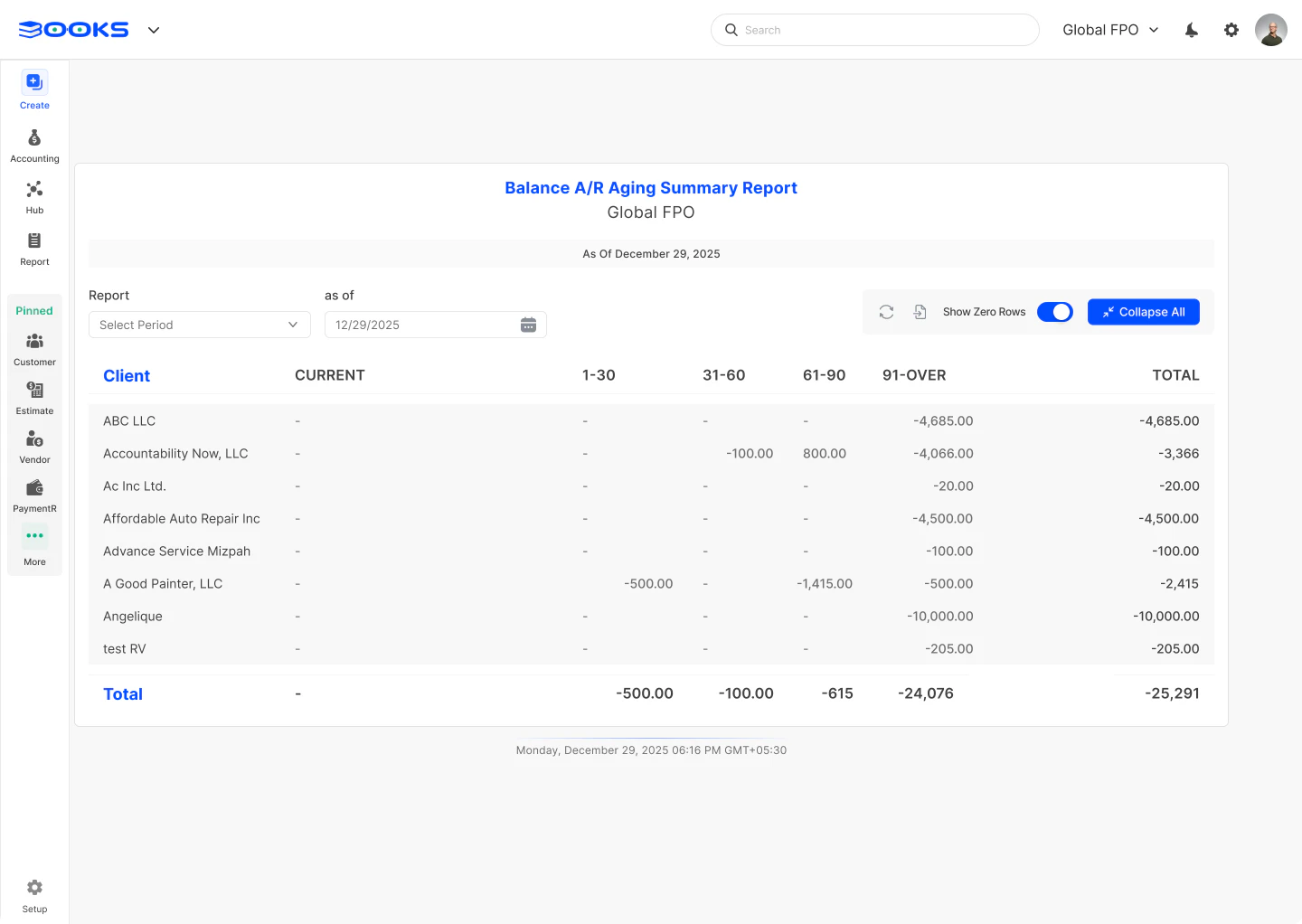This screenshot has width=1302, height=924.
Task: Go to Hub in sidebar
Action: tap(34, 197)
